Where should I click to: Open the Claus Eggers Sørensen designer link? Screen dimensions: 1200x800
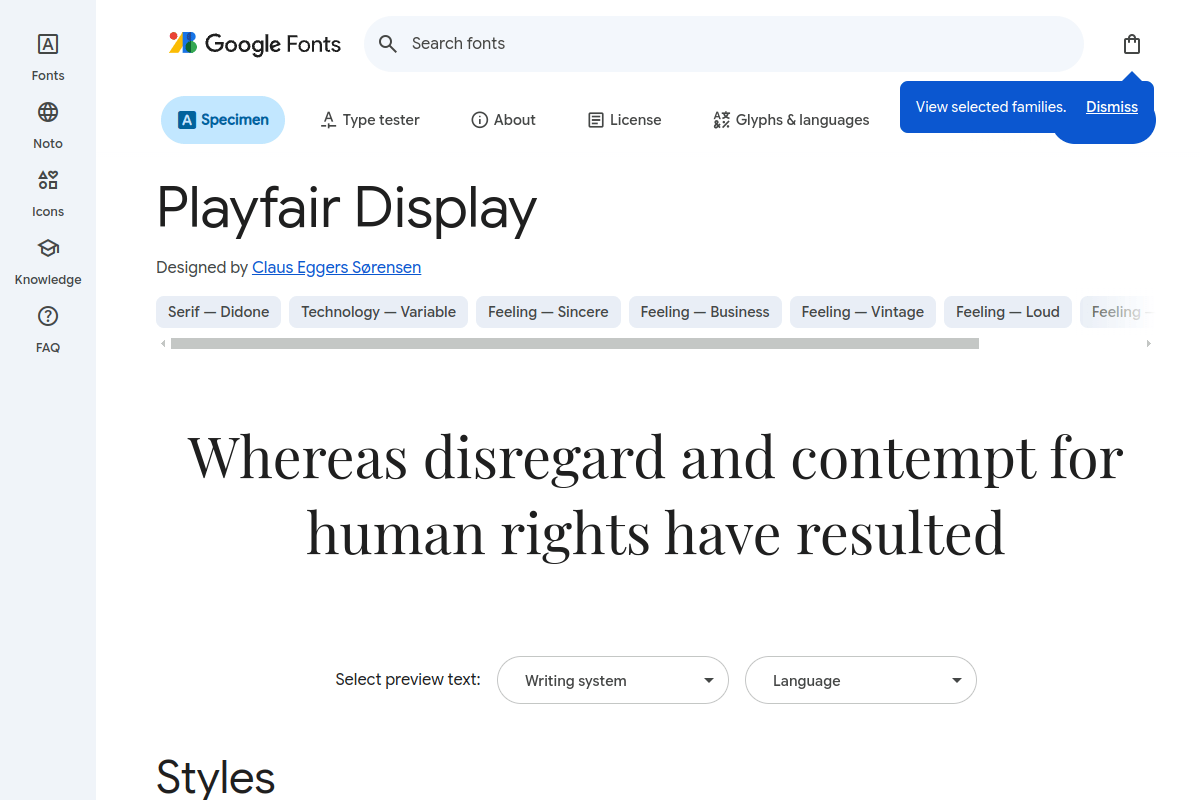[x=336, y=267]
